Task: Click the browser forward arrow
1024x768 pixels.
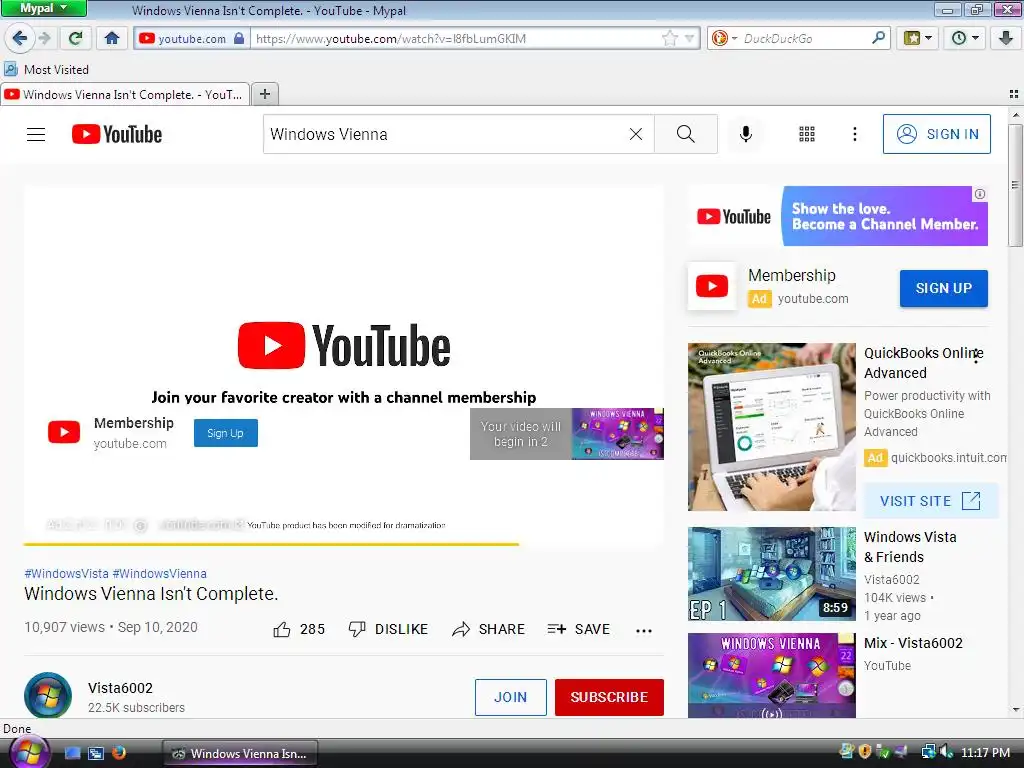Action: click(44, 38)
